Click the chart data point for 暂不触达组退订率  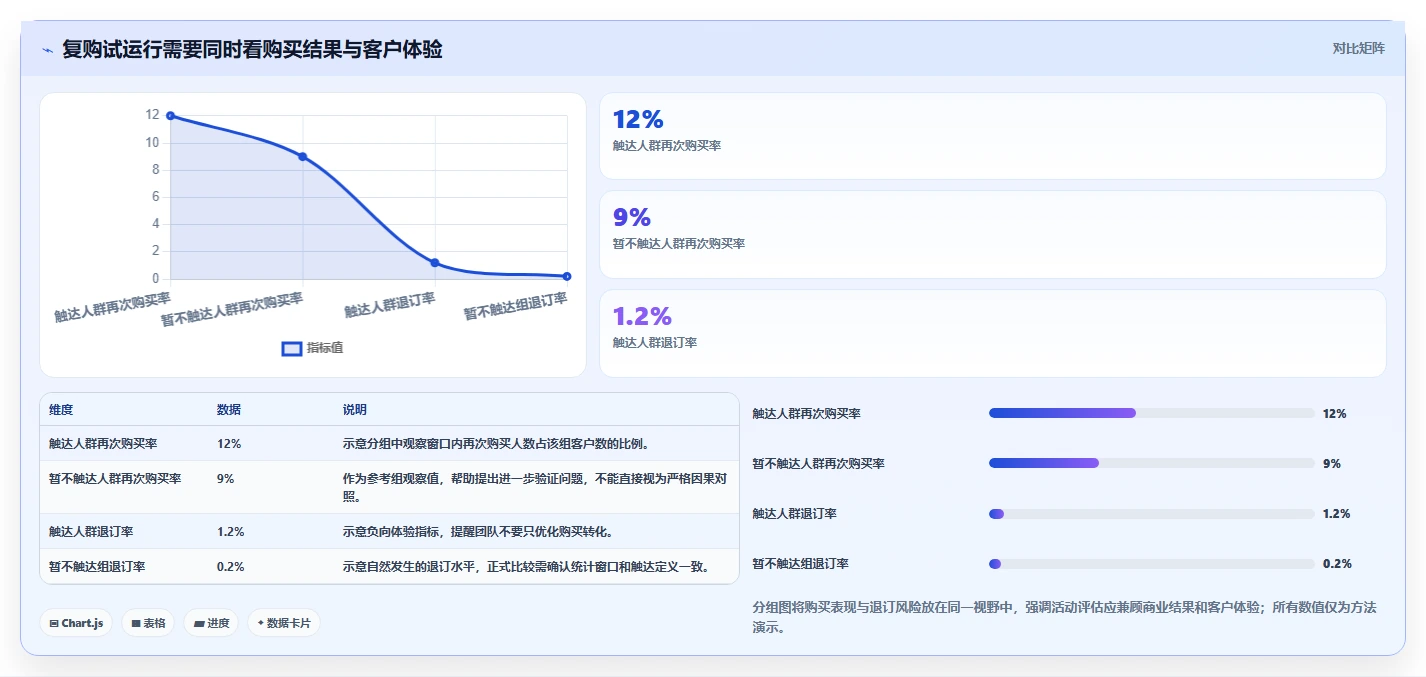point(567,276)
